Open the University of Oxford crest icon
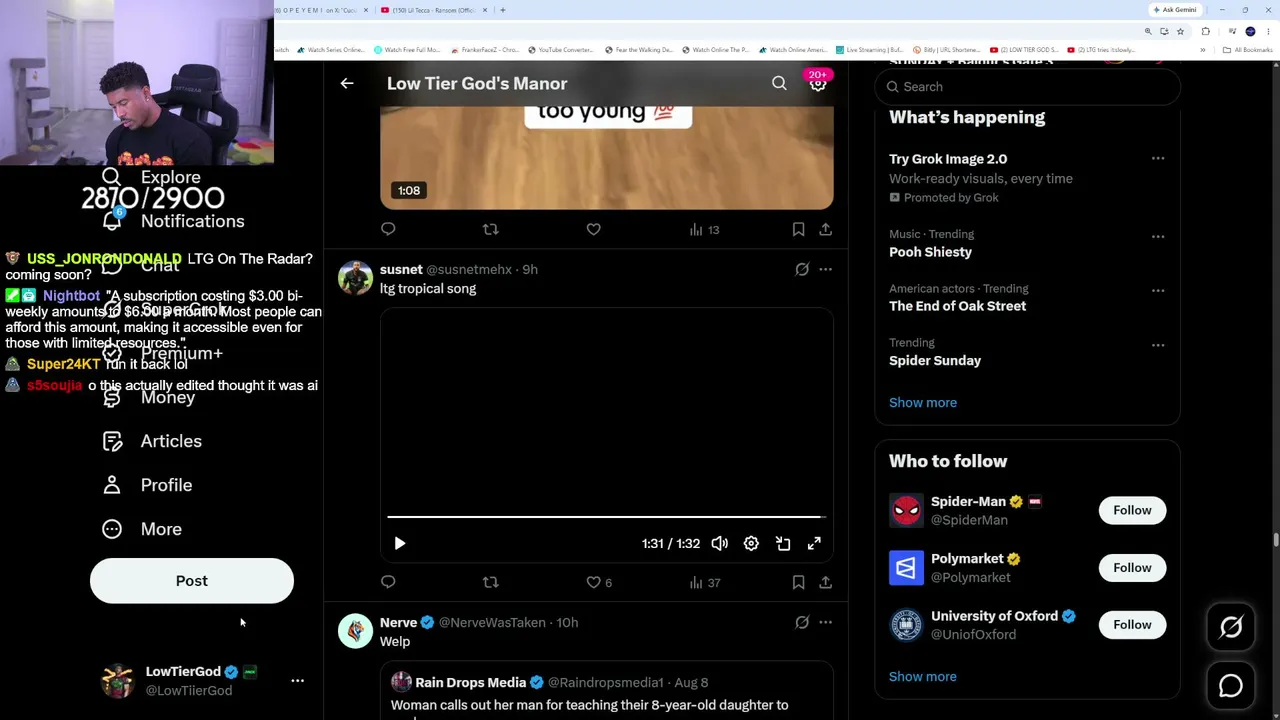Viewport: 1280px width, 720px height. 906,625
